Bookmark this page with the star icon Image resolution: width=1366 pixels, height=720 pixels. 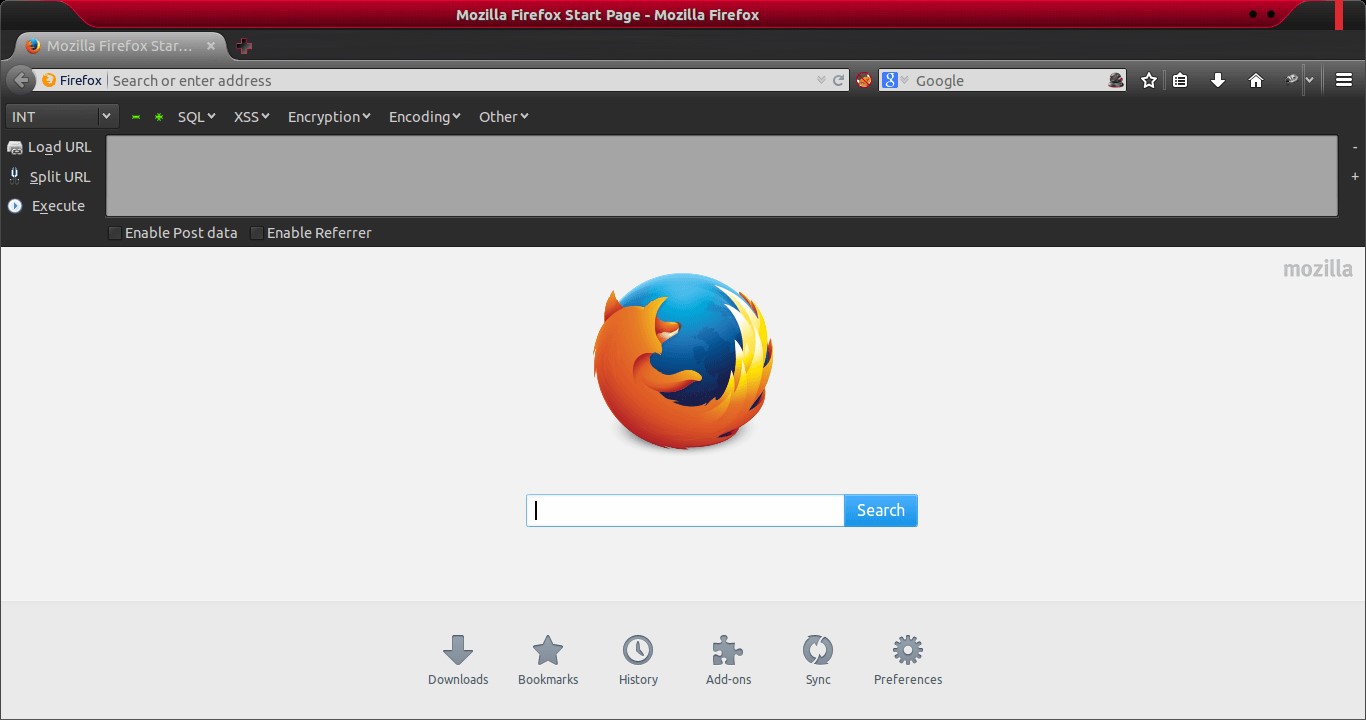coord(1148,80)
